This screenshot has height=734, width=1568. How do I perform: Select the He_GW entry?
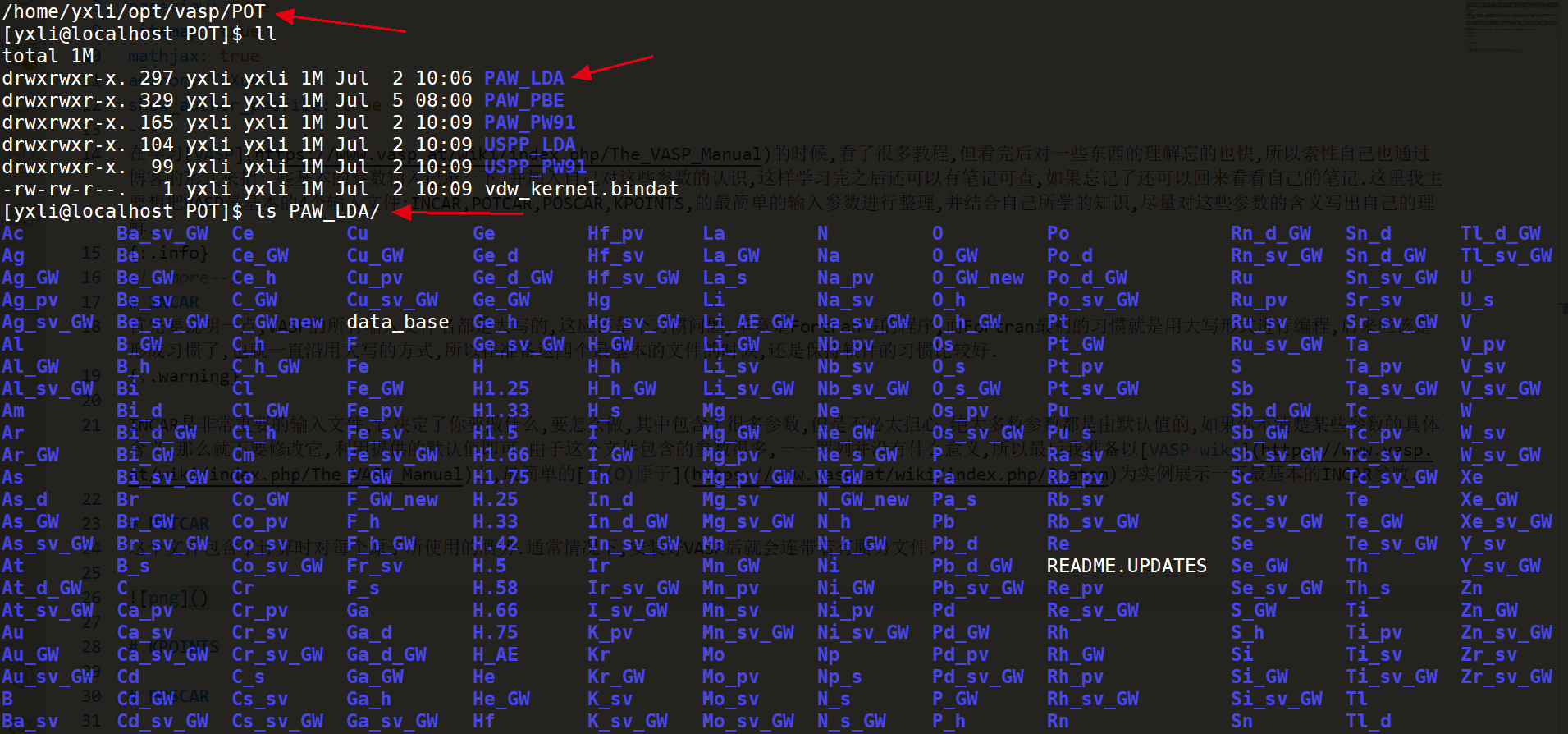pyautogui.click(x=501, y=699)
